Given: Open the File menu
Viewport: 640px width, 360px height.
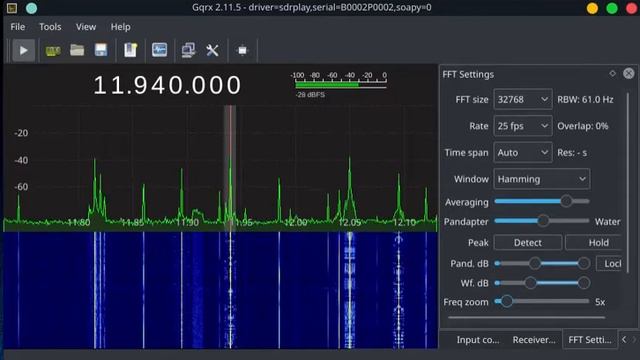Looking at the screenshot, I should click(18, 27).
